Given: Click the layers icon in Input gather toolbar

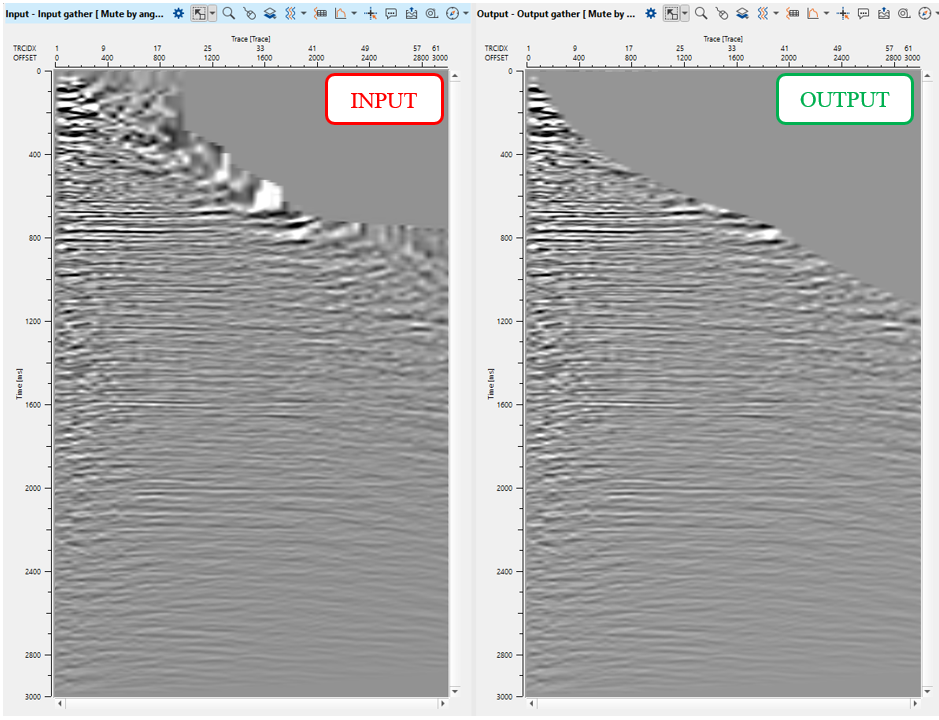Looking at the screenshot, I should coord(270,14).
